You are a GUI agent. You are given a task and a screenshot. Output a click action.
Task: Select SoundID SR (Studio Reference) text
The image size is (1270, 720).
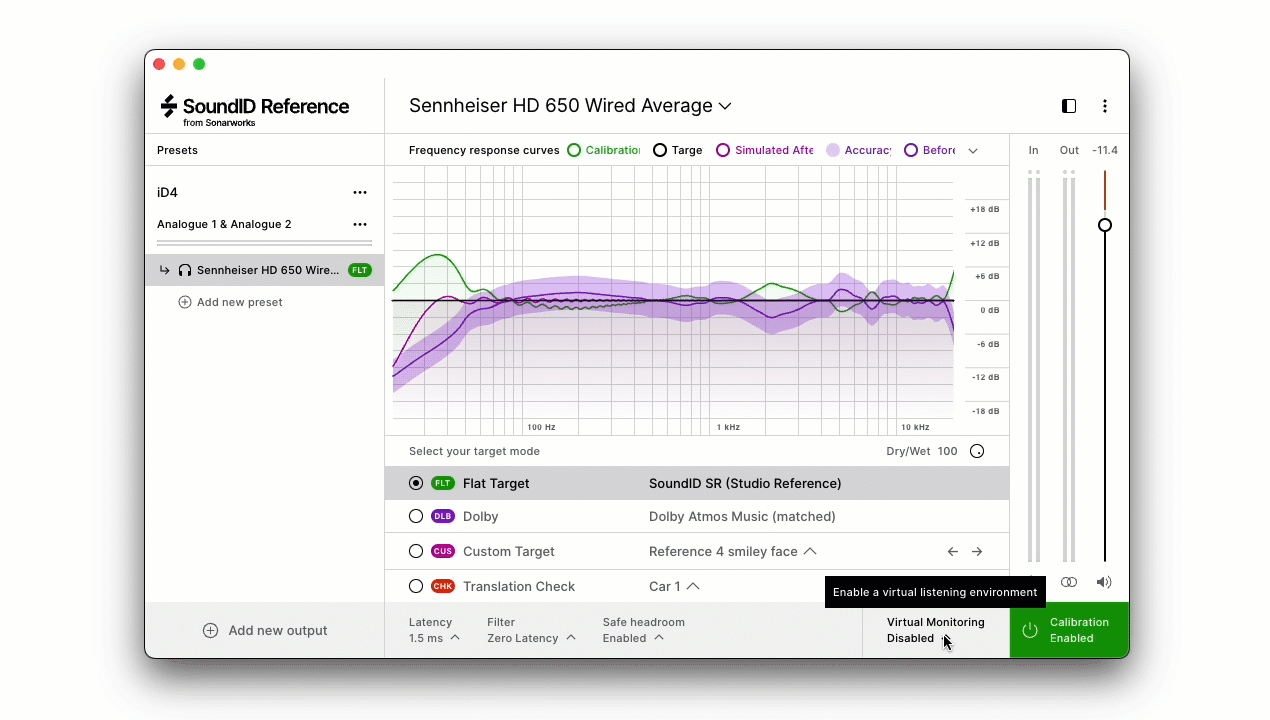pyautogui.click(x=745, y=483)
